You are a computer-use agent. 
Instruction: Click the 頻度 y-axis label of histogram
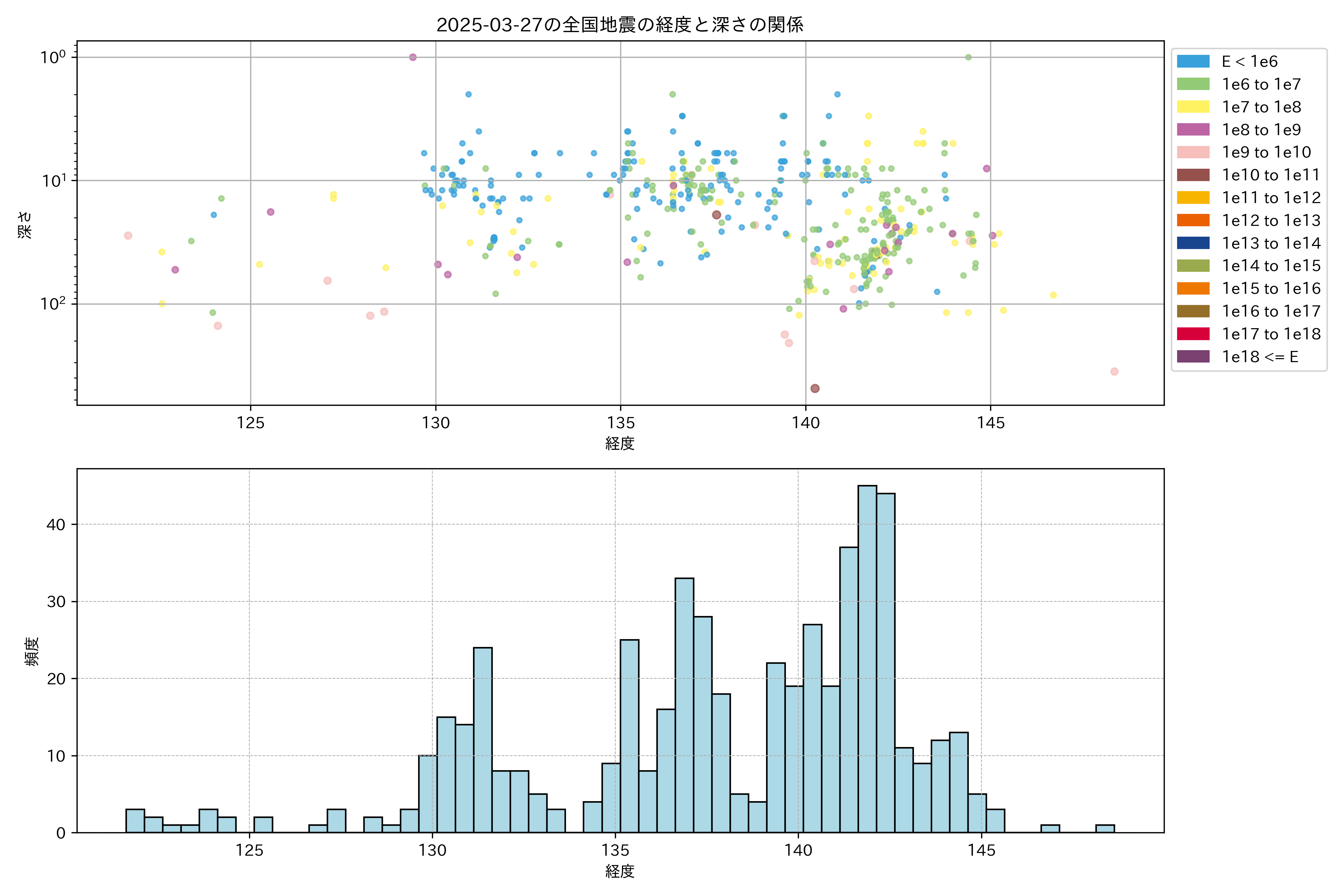click(31, 651)
